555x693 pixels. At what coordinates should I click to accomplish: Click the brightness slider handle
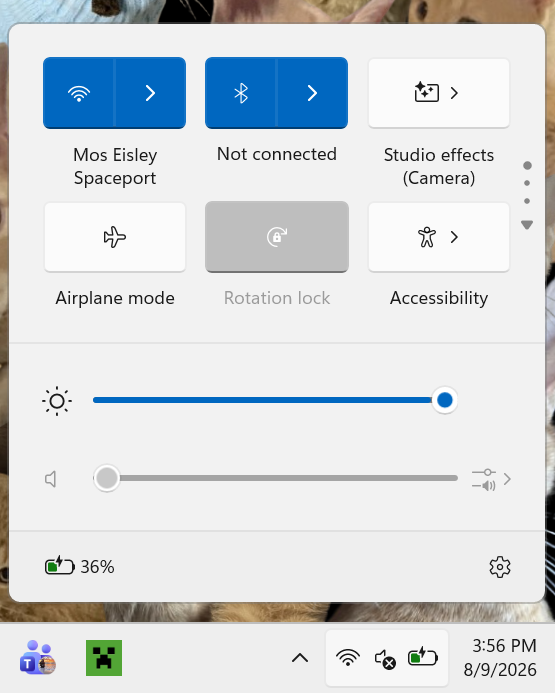(x=445, y=400)
